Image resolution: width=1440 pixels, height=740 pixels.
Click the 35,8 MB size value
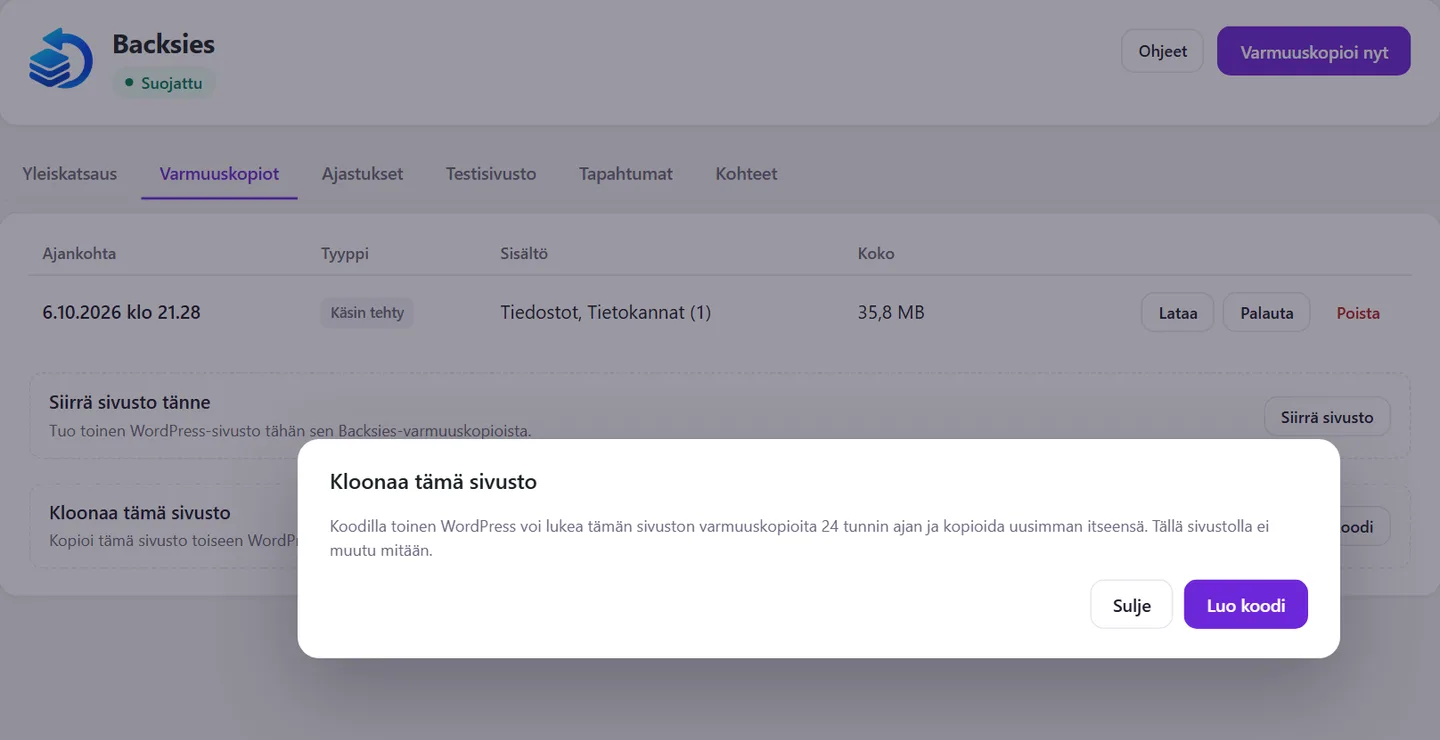[891, 312]
